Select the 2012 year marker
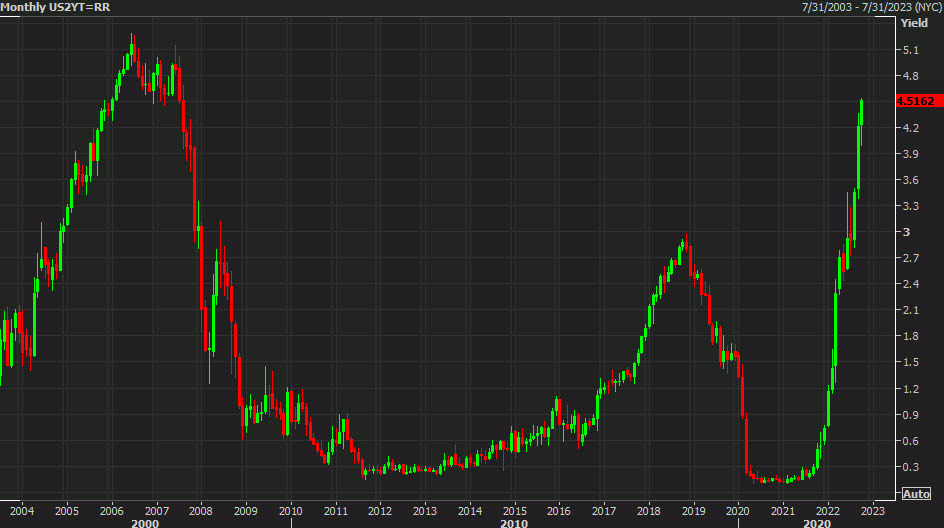This screenshot has width=944, height=528. 380,509
